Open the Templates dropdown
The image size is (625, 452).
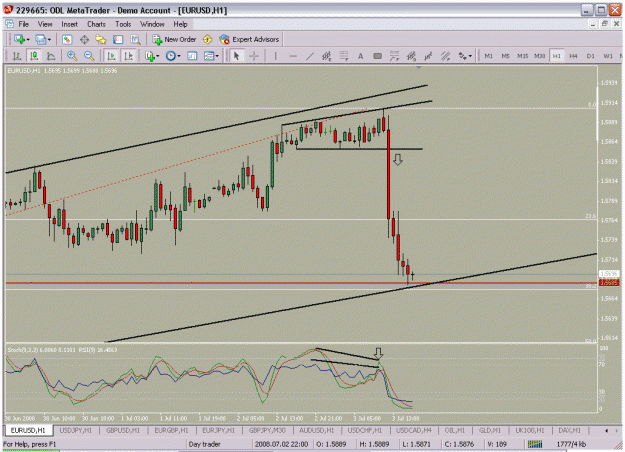click(x=211, y=56)
